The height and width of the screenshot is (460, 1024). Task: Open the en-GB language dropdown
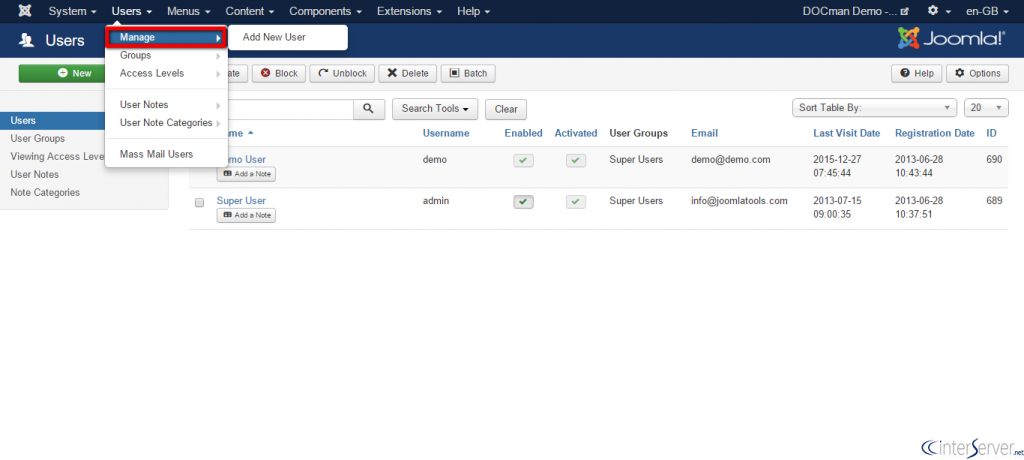pos(987,11)
